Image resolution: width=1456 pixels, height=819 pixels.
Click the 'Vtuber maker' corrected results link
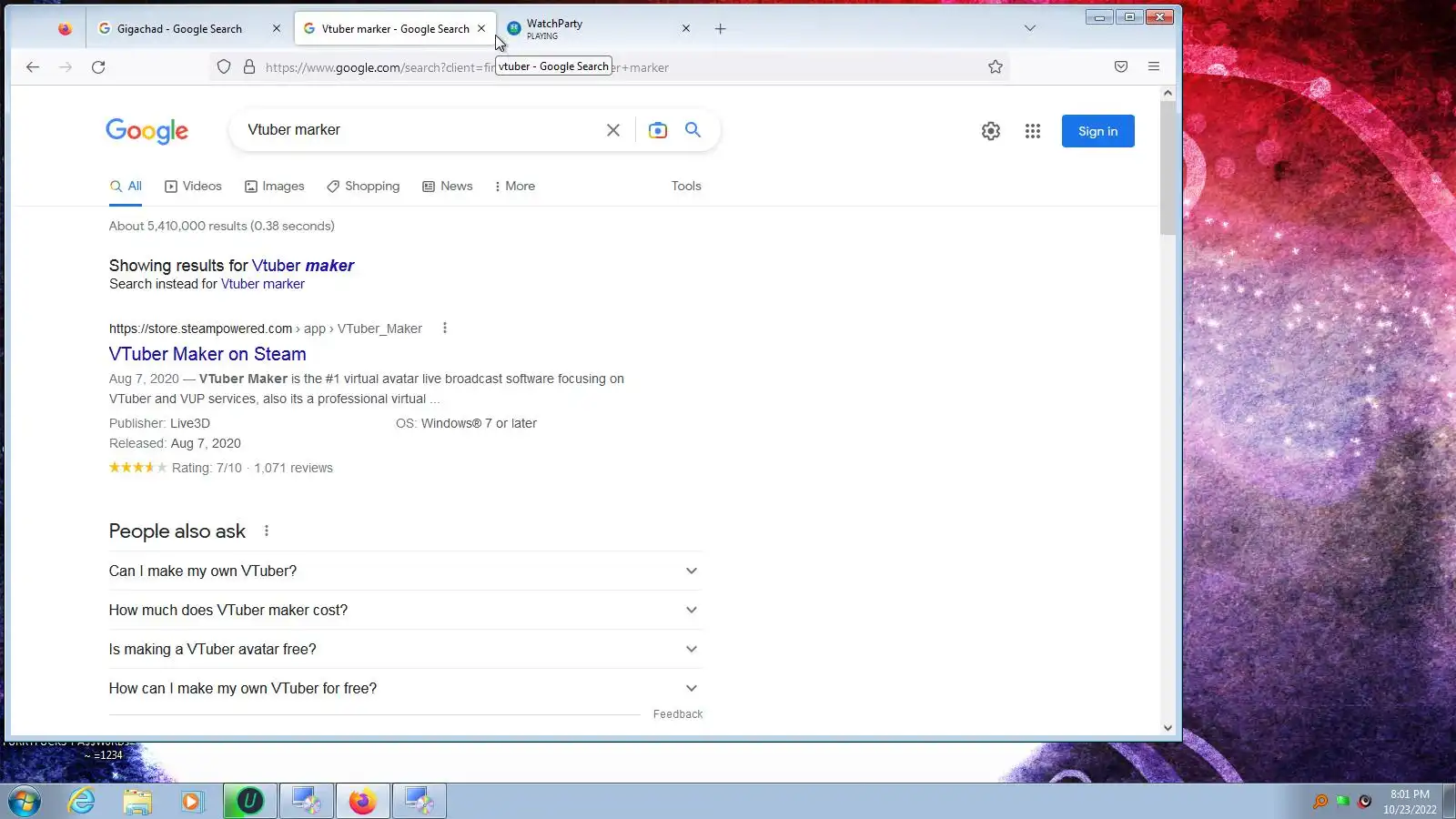point(303,266)
